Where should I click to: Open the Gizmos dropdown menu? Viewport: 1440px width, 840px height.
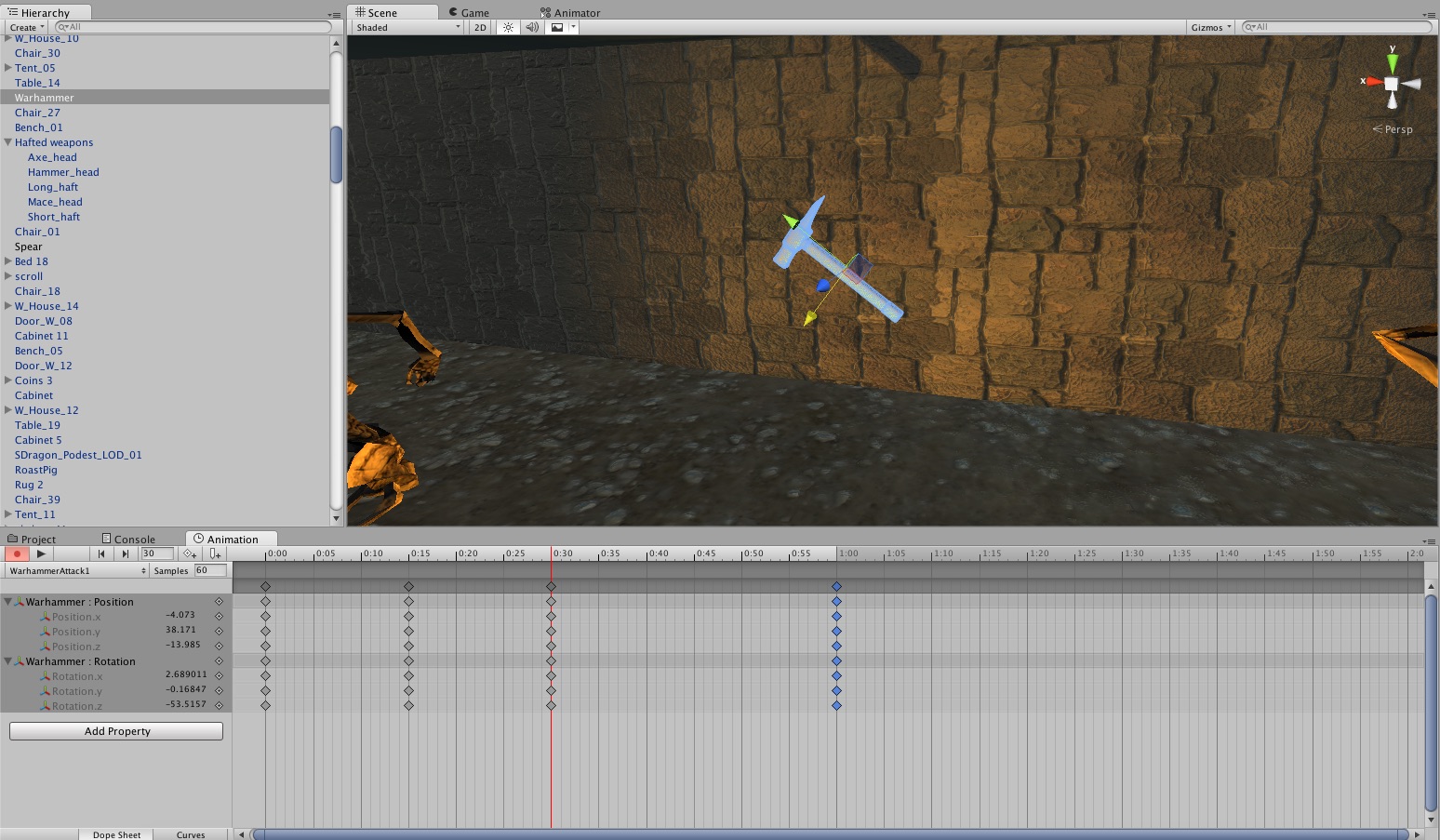coord(1210,27)
